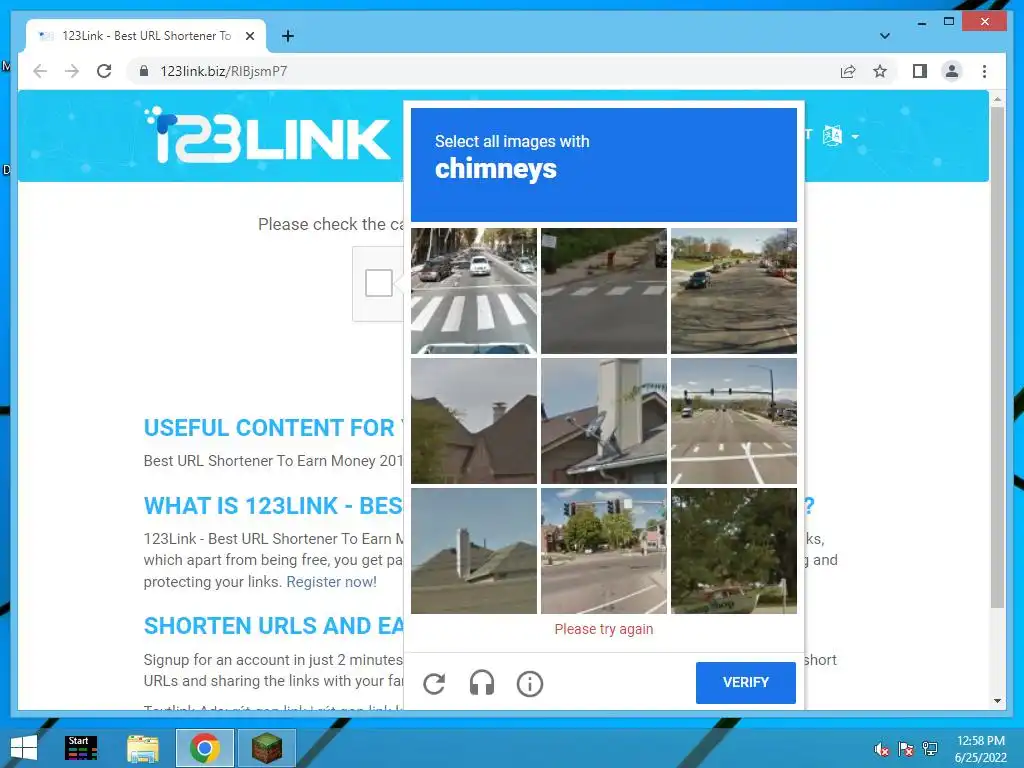
Task: Select brown roof with small chimney tile
Action: coord(474,421)
